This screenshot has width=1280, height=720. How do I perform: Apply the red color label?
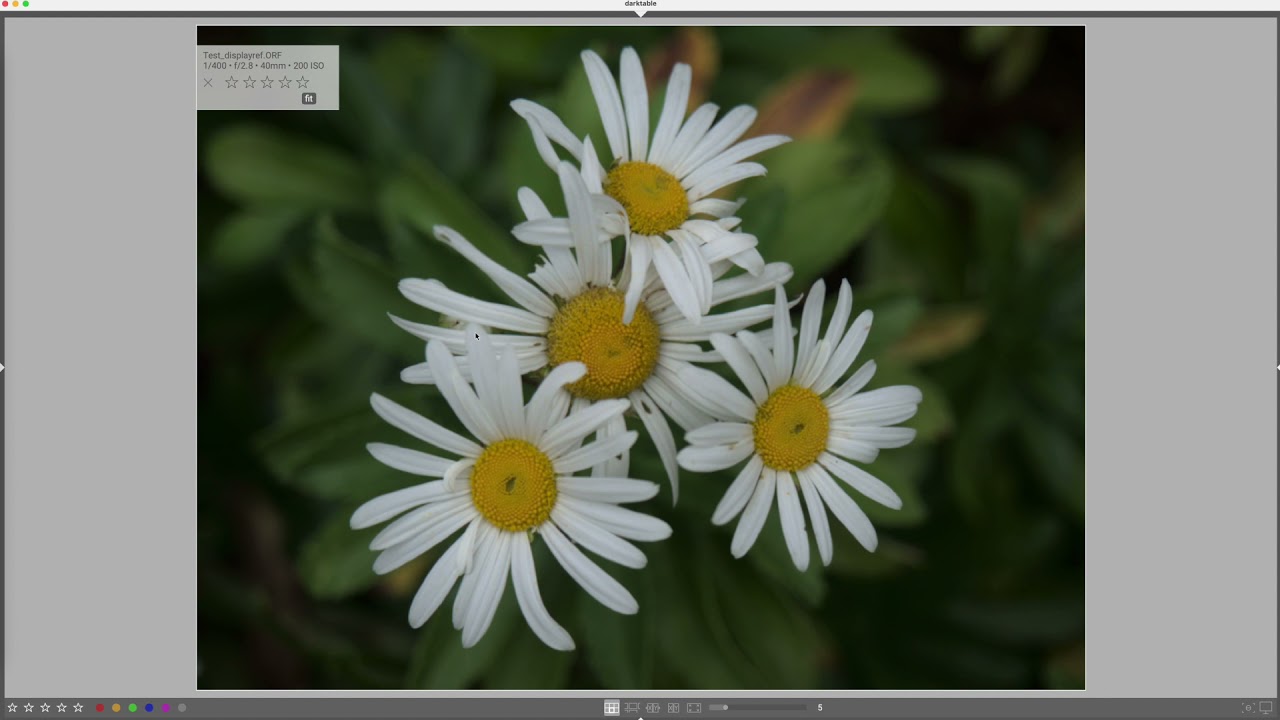tap(100, 708)
